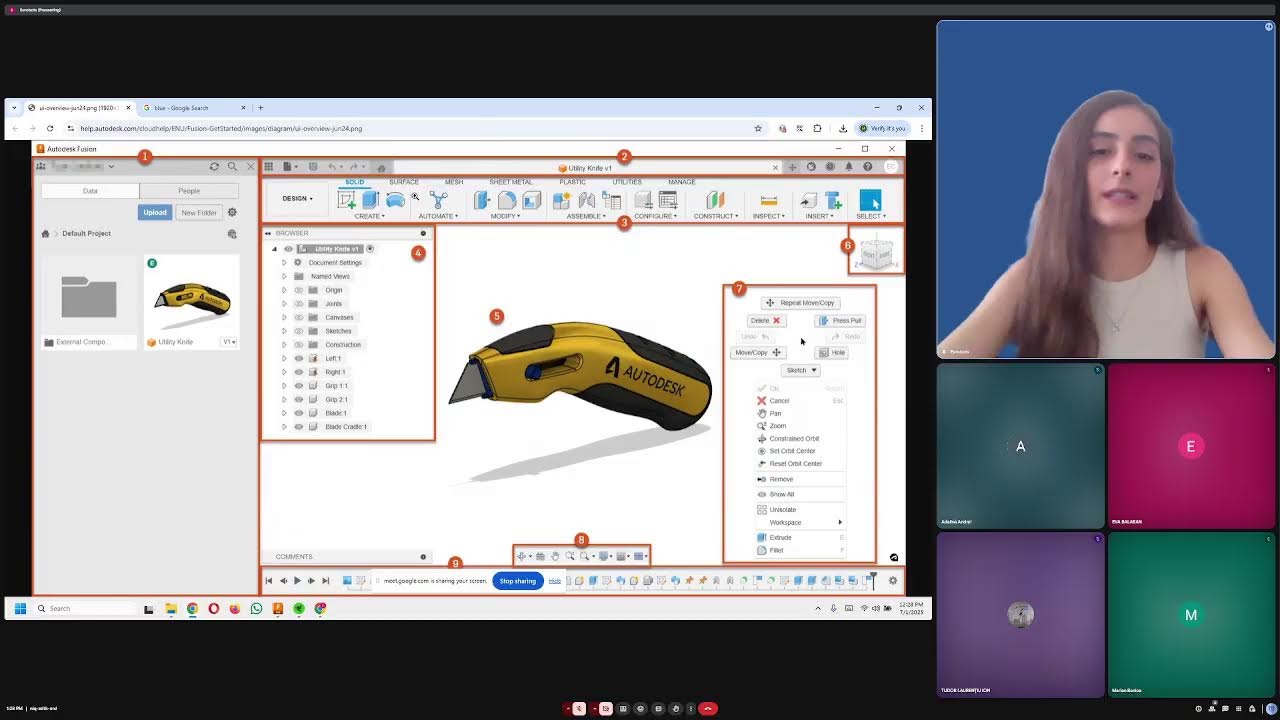Click the search magnifier in the data panel
The image size is (1280, 720).
pyautogui.click(x=232, y=167)
